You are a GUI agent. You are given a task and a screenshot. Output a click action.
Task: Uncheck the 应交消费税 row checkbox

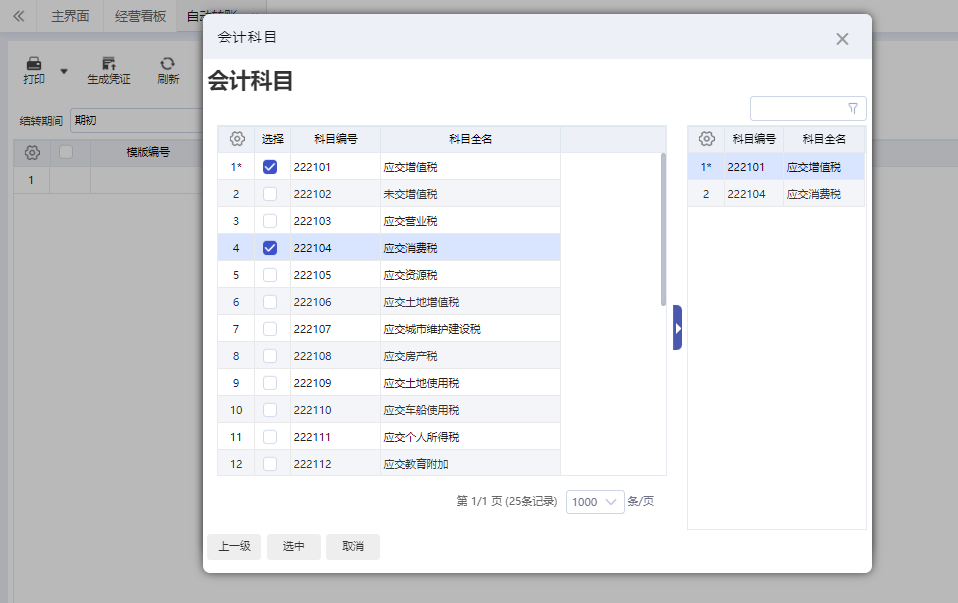pos(269,247)
